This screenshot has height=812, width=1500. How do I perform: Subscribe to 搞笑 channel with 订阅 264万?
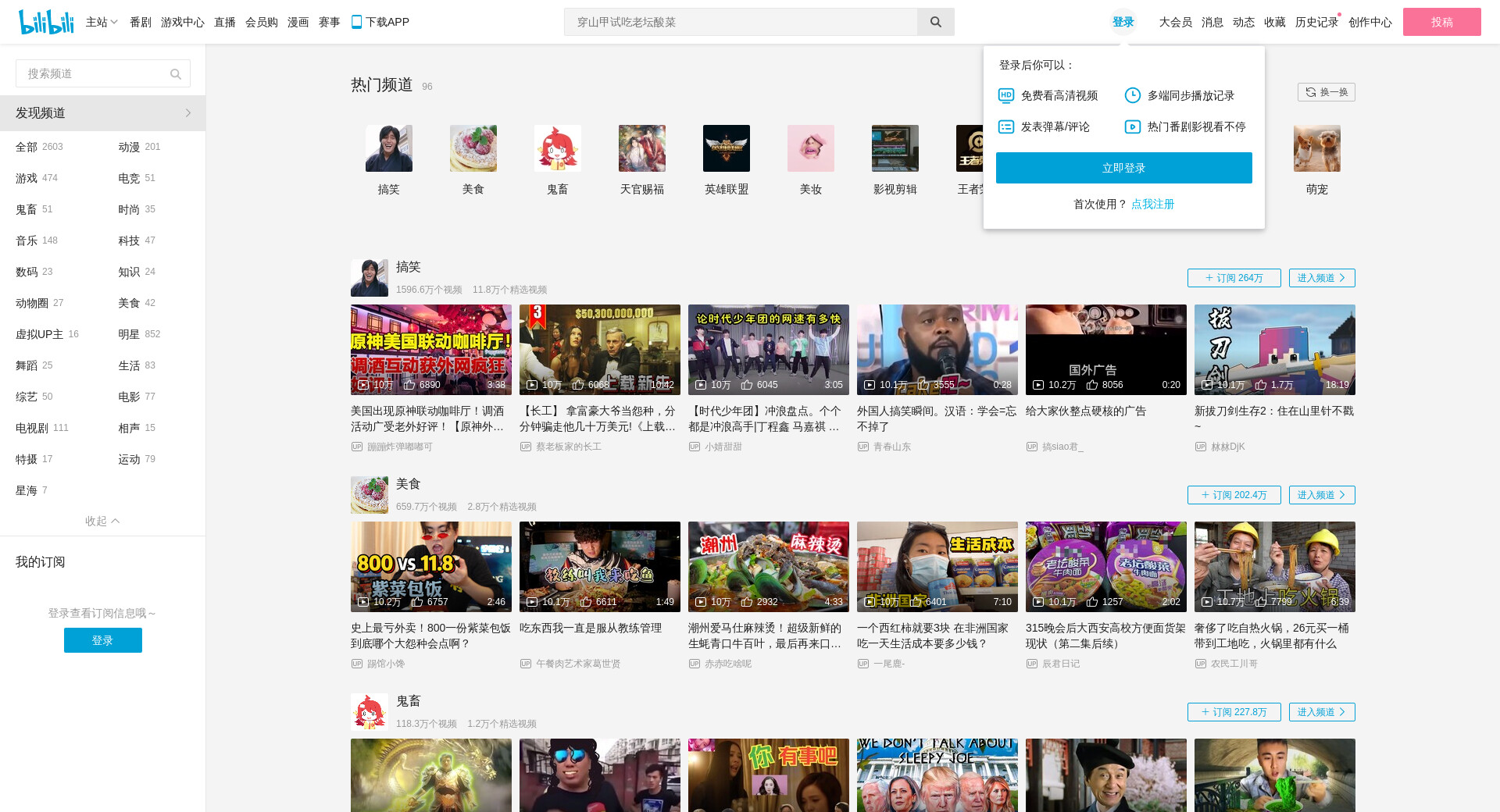point(1234,278)
